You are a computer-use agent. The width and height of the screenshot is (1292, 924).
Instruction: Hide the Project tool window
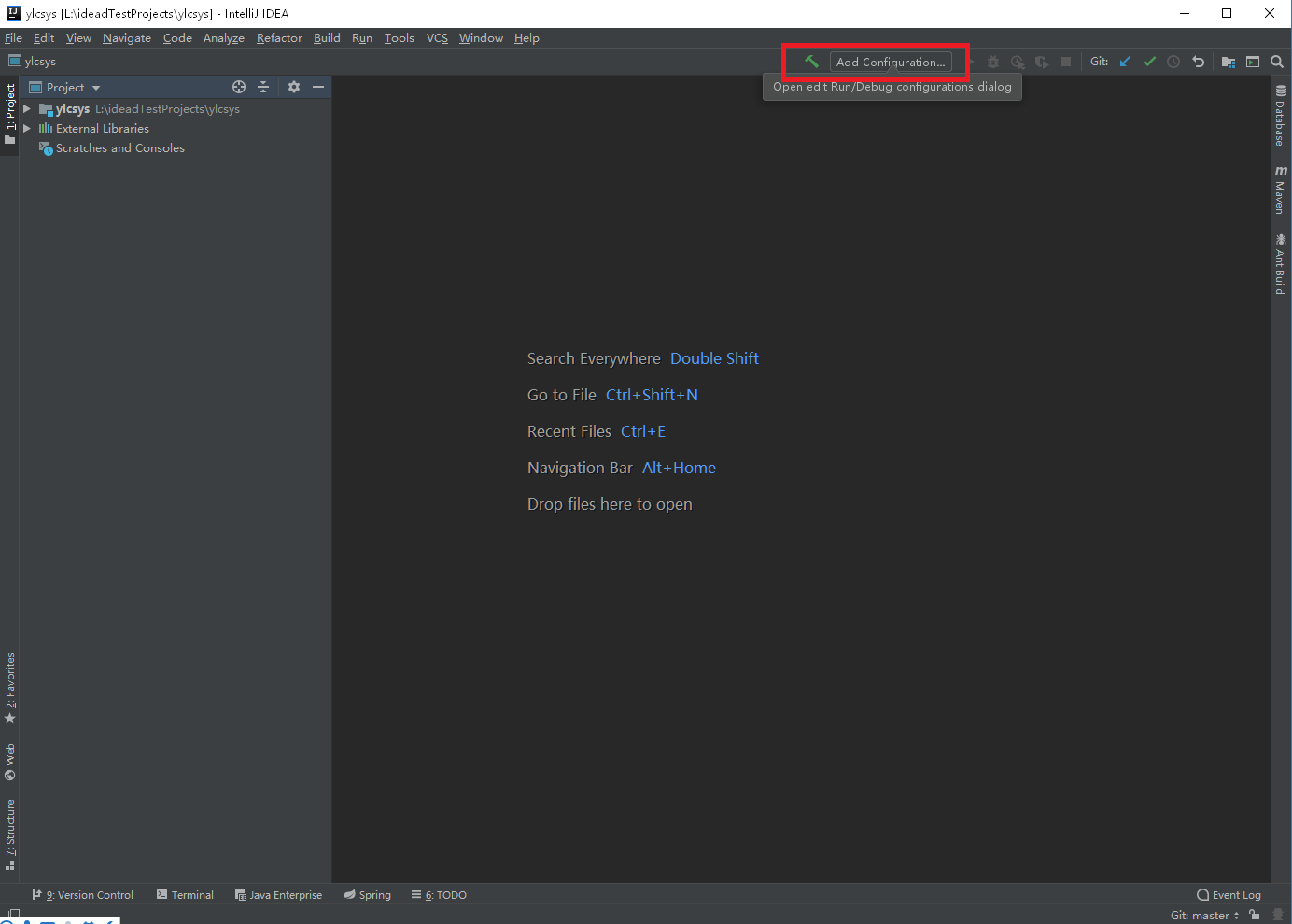318,87
